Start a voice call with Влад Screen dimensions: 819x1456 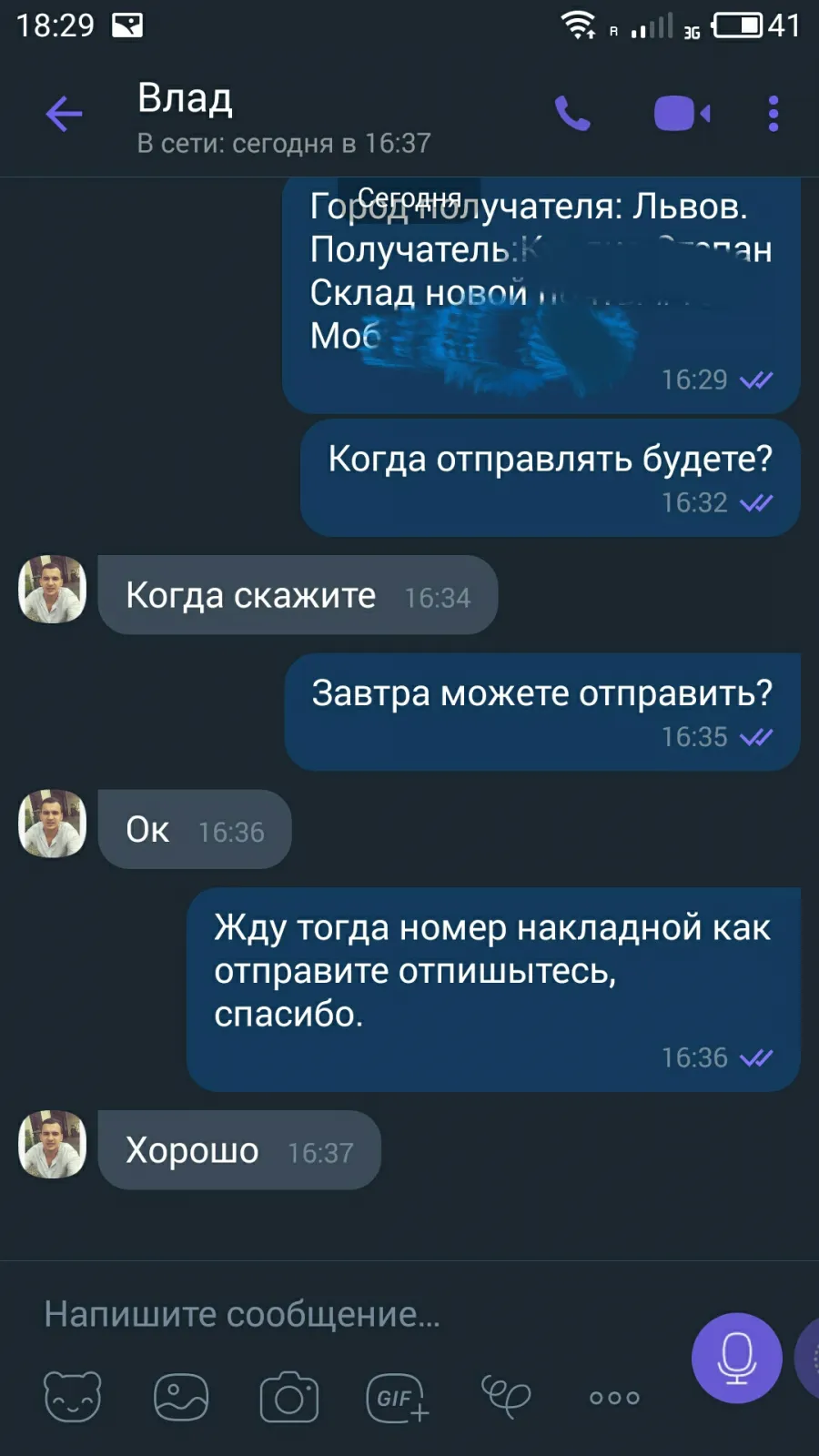tap(572, 114)
